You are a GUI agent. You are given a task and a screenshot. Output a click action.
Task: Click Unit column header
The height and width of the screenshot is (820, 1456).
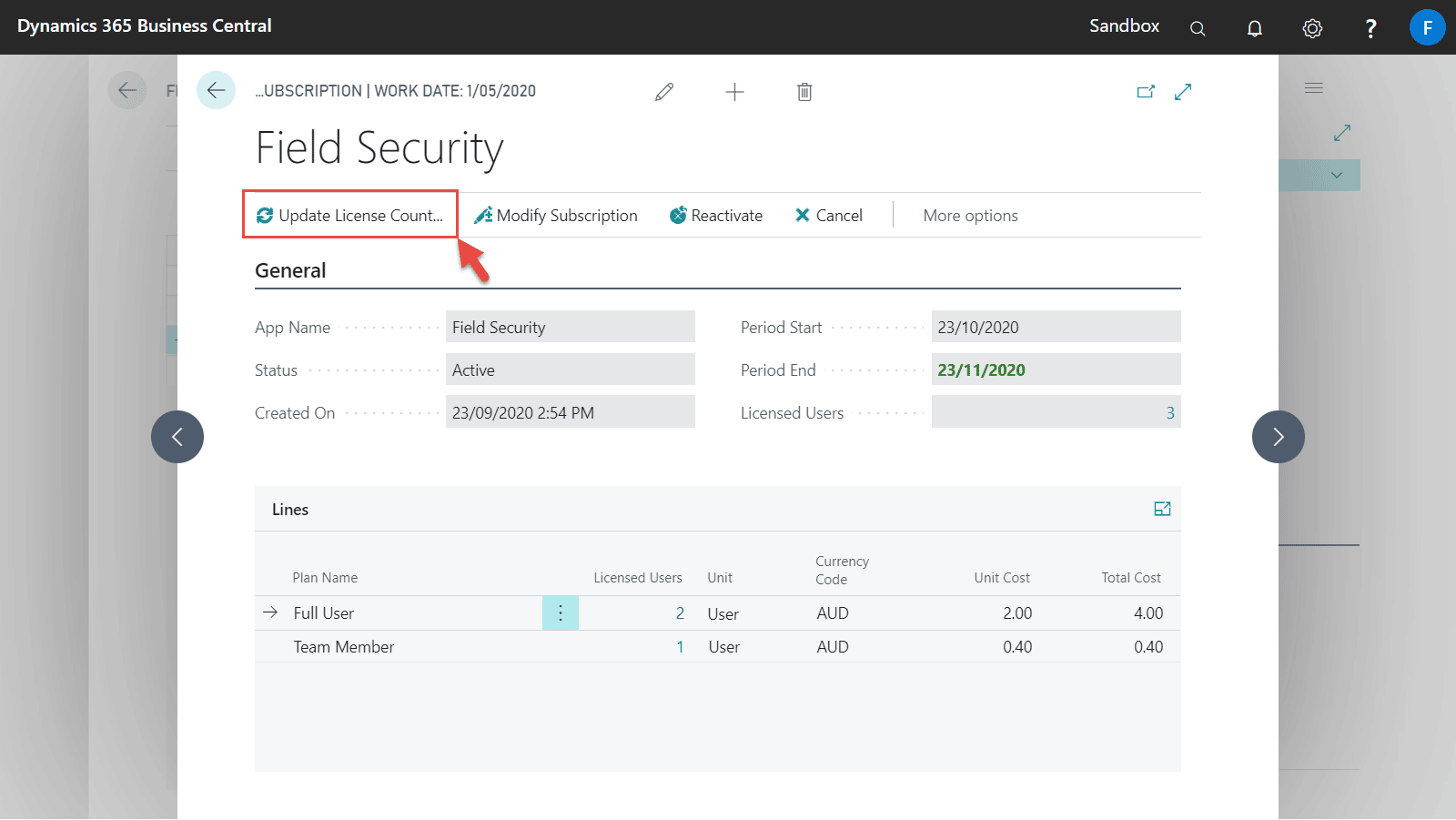tap(720, 578)
